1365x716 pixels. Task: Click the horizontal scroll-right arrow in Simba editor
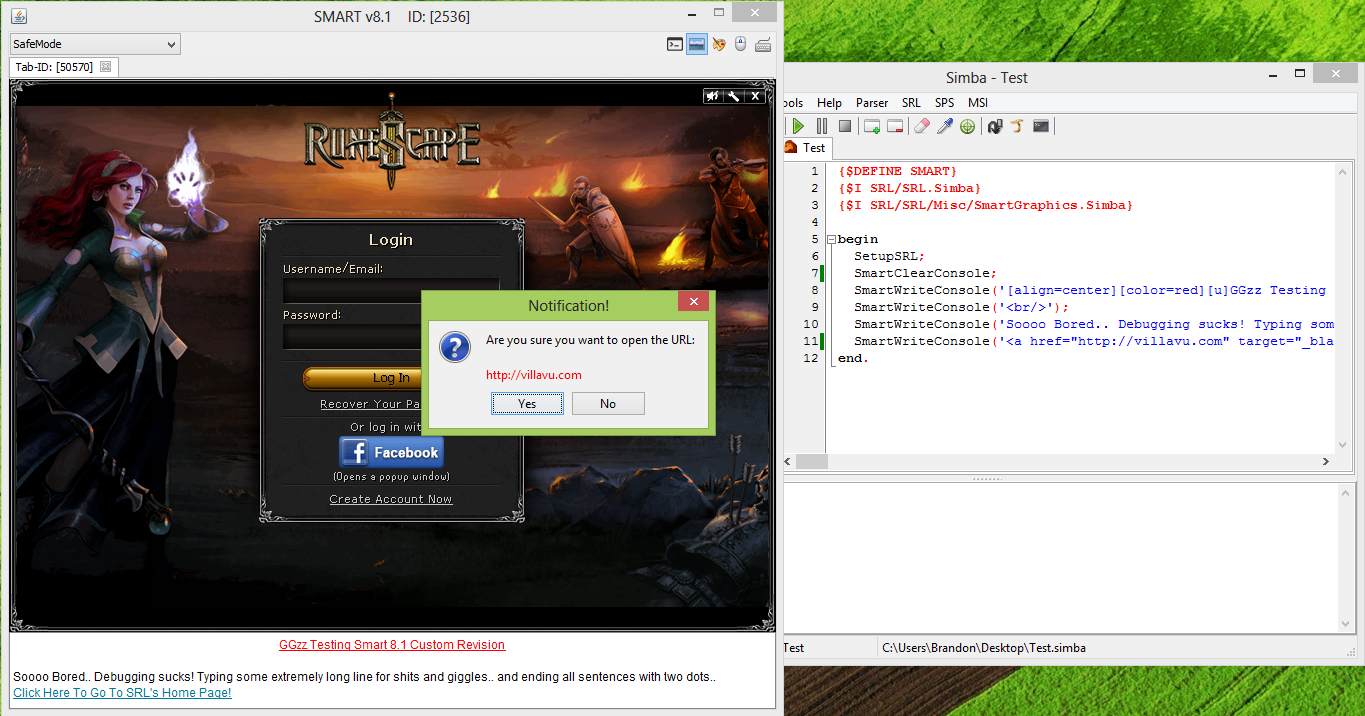1326,461
